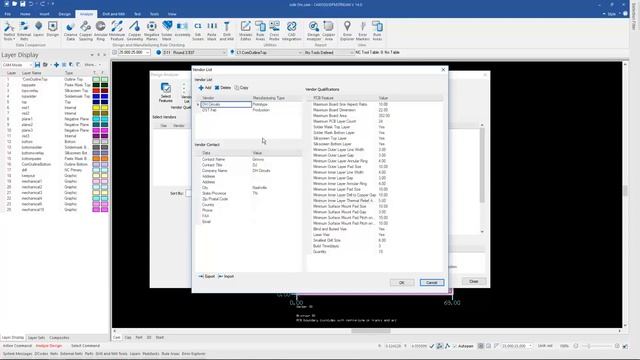Open the Copper Geometry check

pyautogui.click(x=135, y=31)
